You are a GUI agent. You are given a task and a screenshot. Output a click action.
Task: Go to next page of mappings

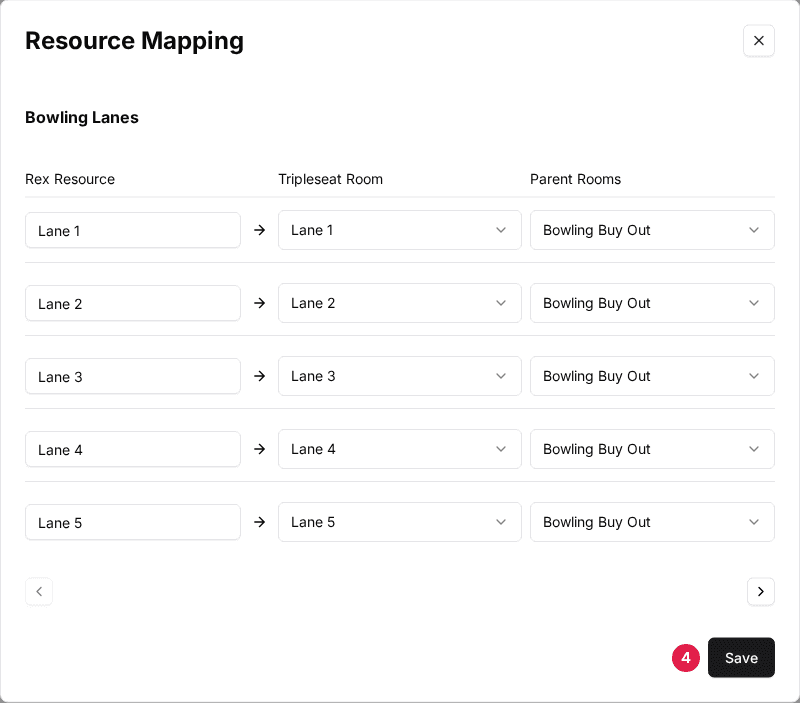(761, 591)
